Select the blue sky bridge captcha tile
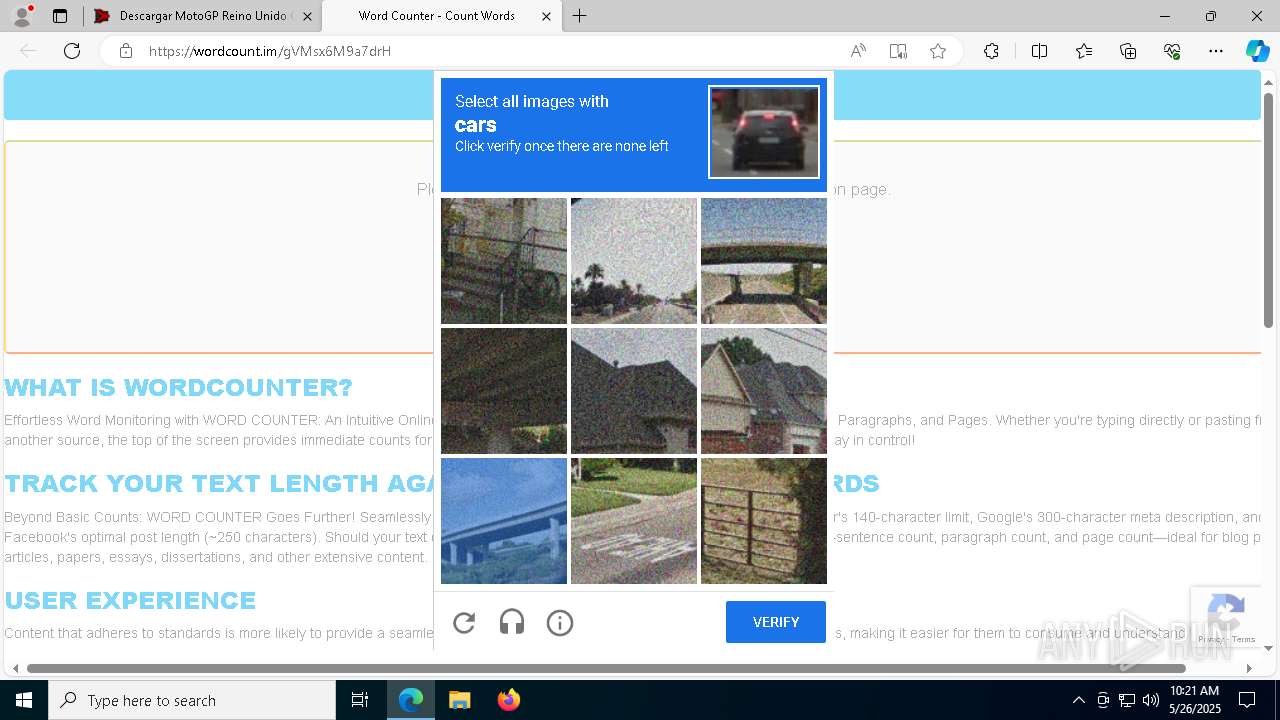The height and width of the screenshot is (720, 1280). [x=504, y=521]
